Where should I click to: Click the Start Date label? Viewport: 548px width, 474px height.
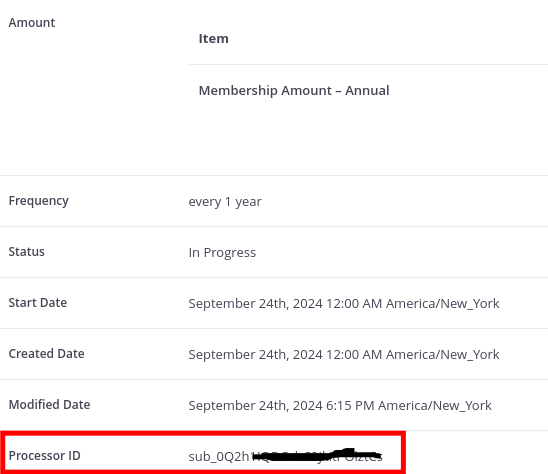38,303
